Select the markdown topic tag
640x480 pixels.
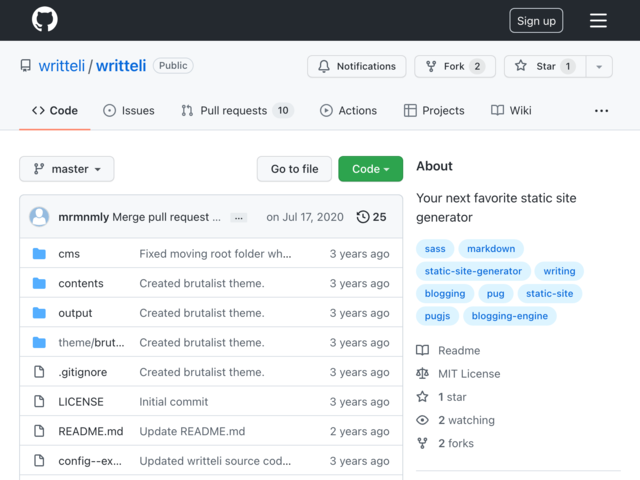click(491, 249)
